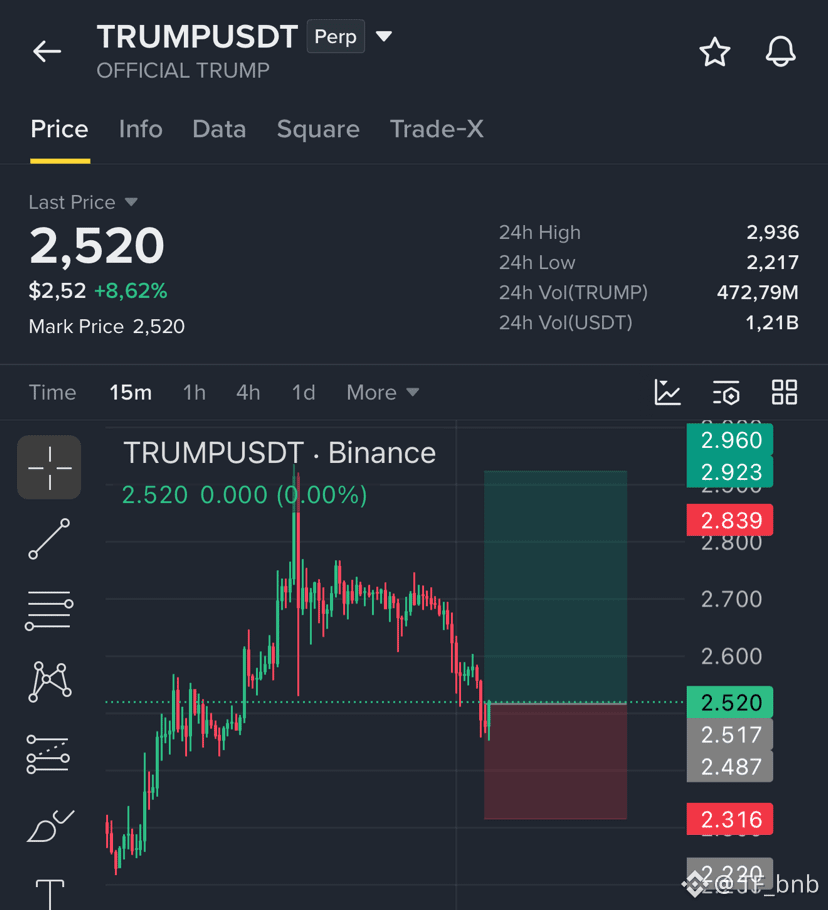Select the trend line drawing tool
The height and width of the screenshot is (910, 828).
(x=49, y=539)
